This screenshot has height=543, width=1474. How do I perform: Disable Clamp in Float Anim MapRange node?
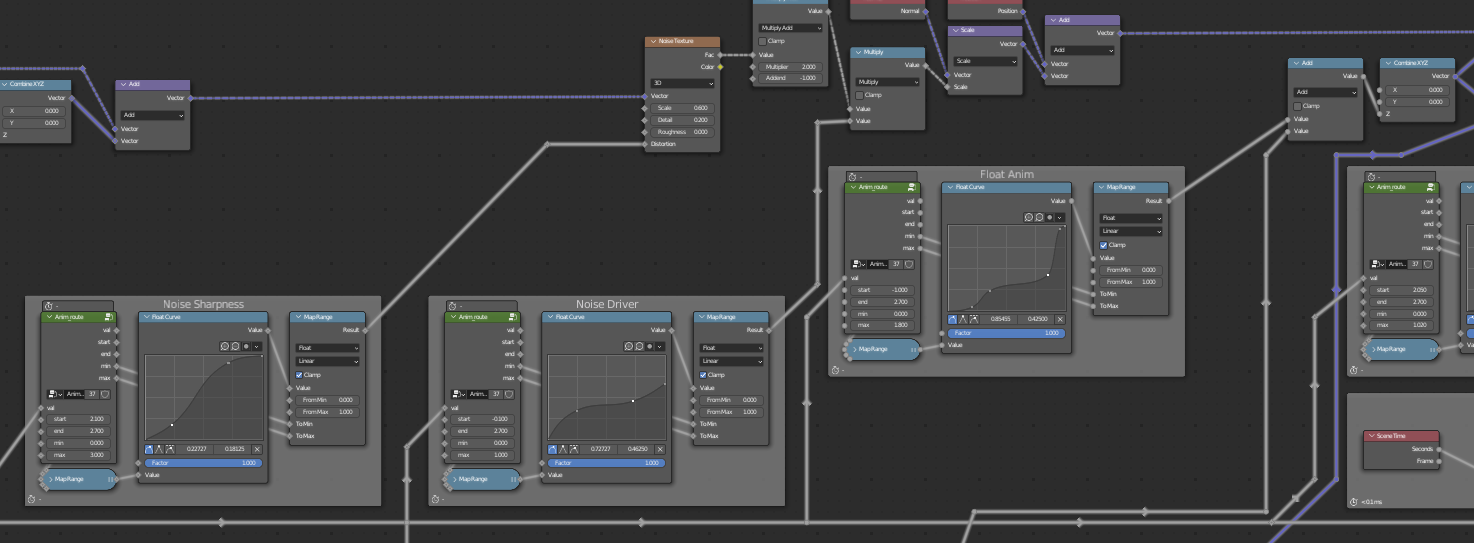click(1103, 244)
